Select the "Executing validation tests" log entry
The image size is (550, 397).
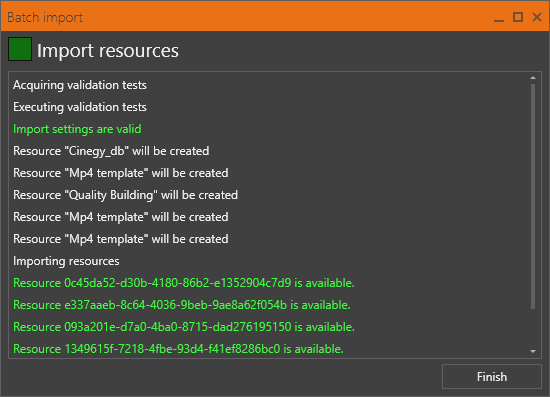tap(80, 107)
